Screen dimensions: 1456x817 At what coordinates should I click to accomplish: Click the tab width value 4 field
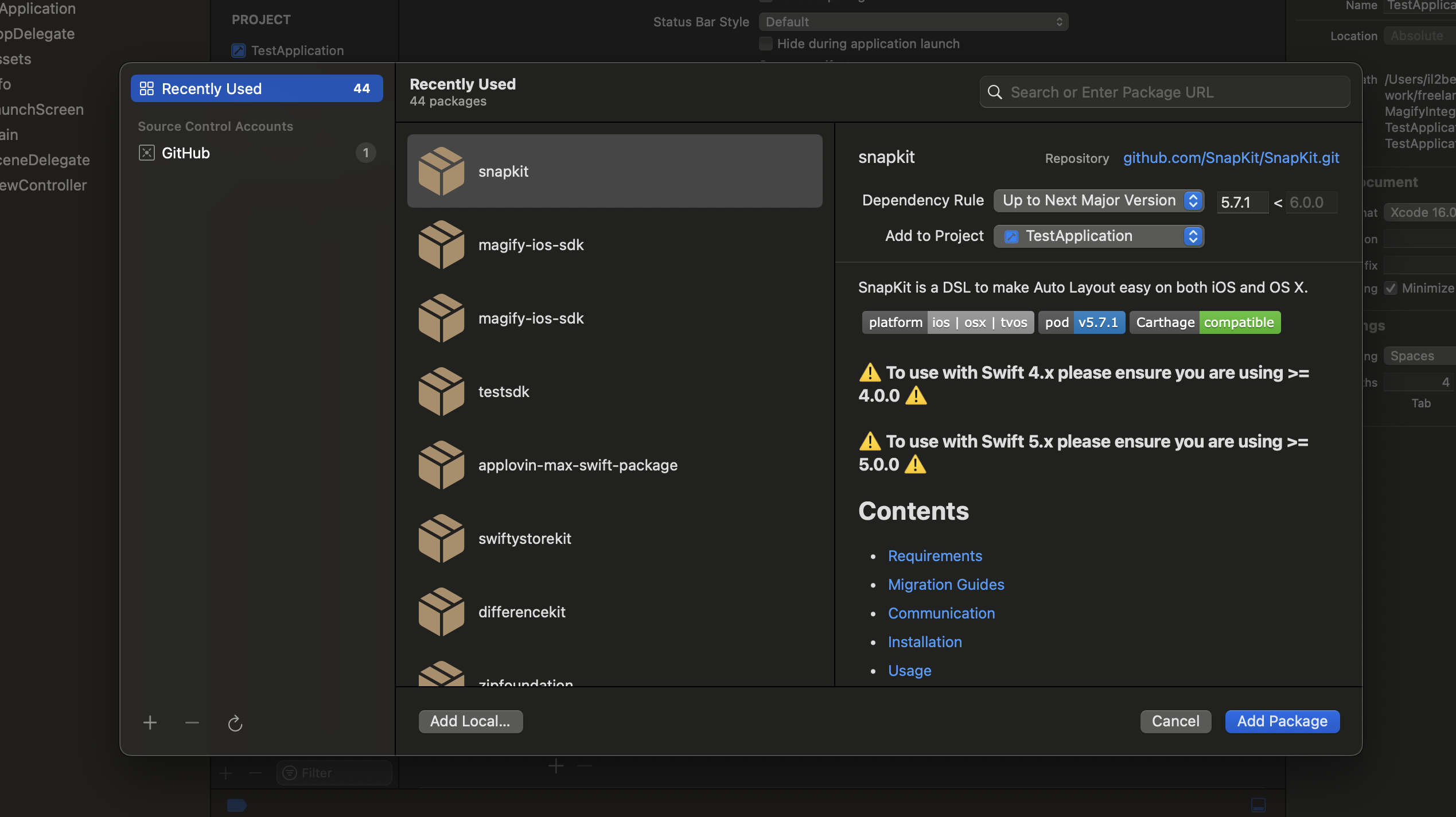1420,382
